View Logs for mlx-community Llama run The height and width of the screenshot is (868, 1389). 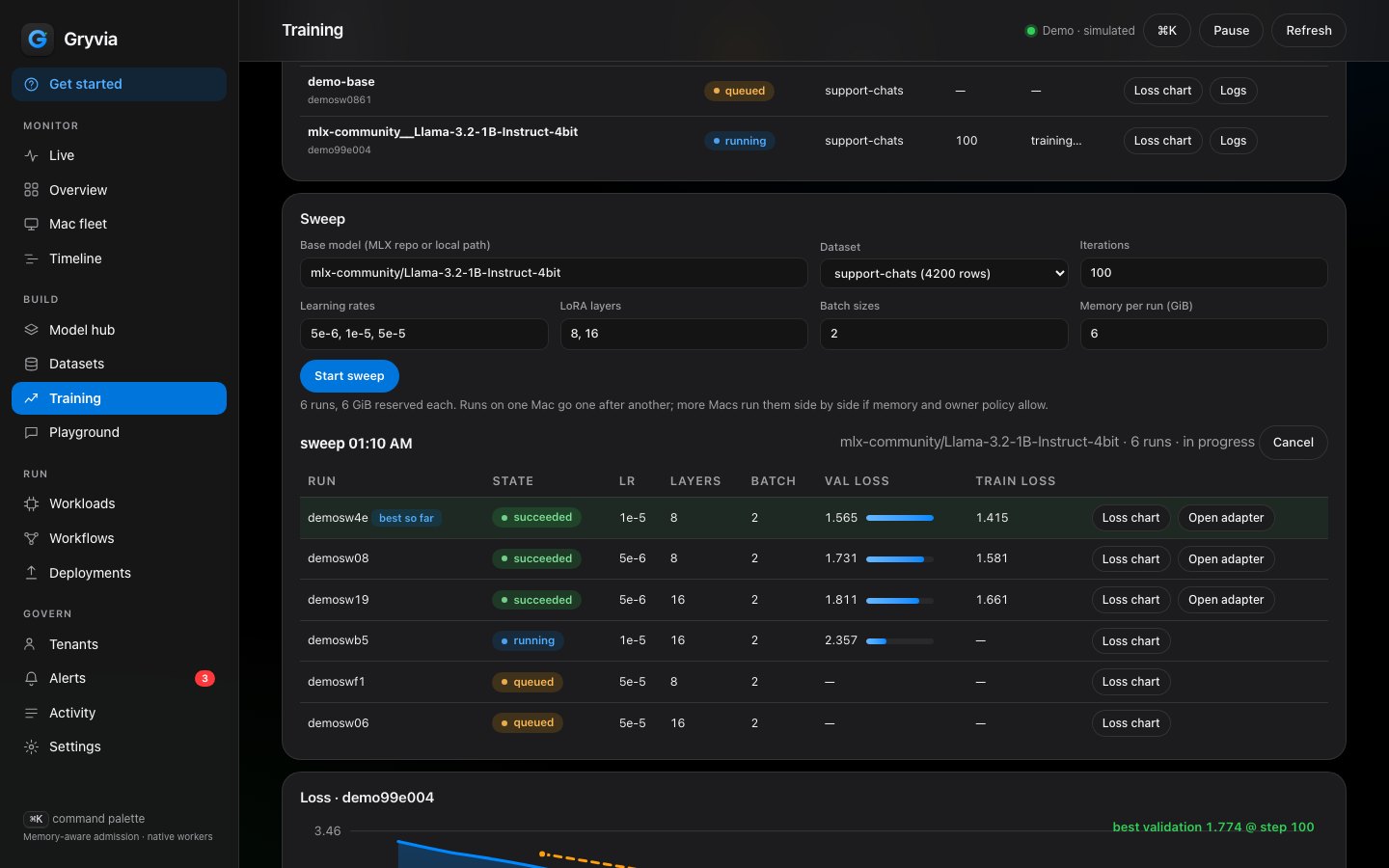coord(1233,141)
